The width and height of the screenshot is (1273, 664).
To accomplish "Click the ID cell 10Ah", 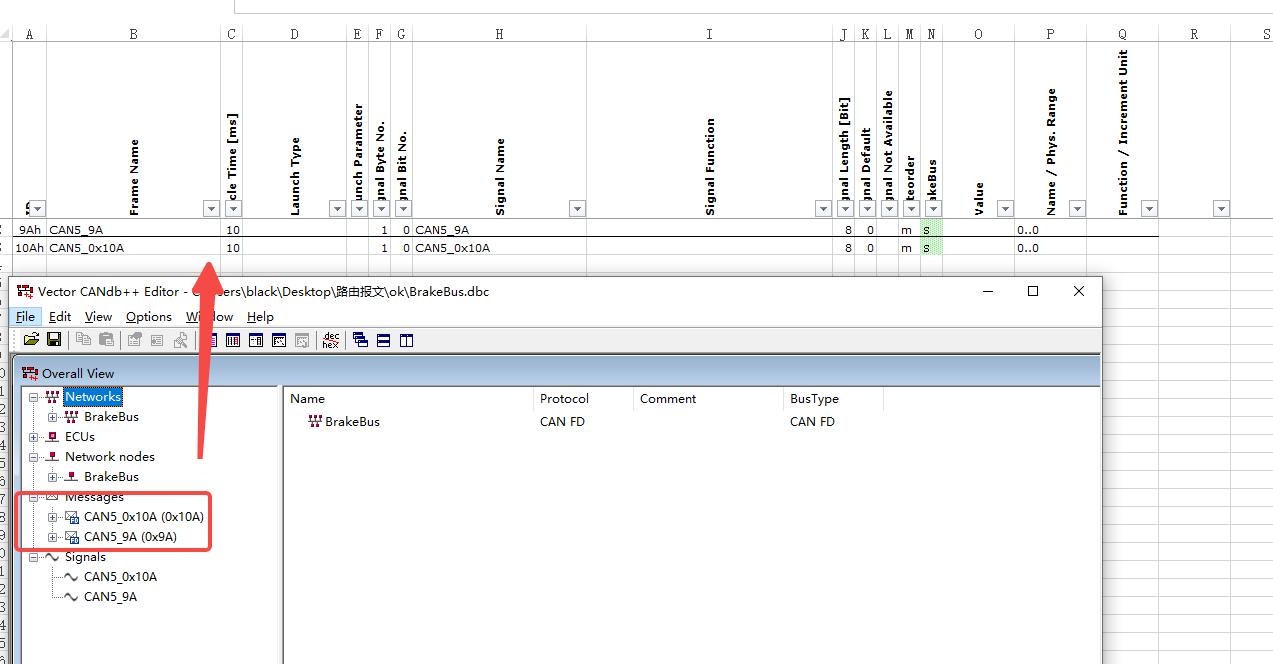I will tap(30, 247).
